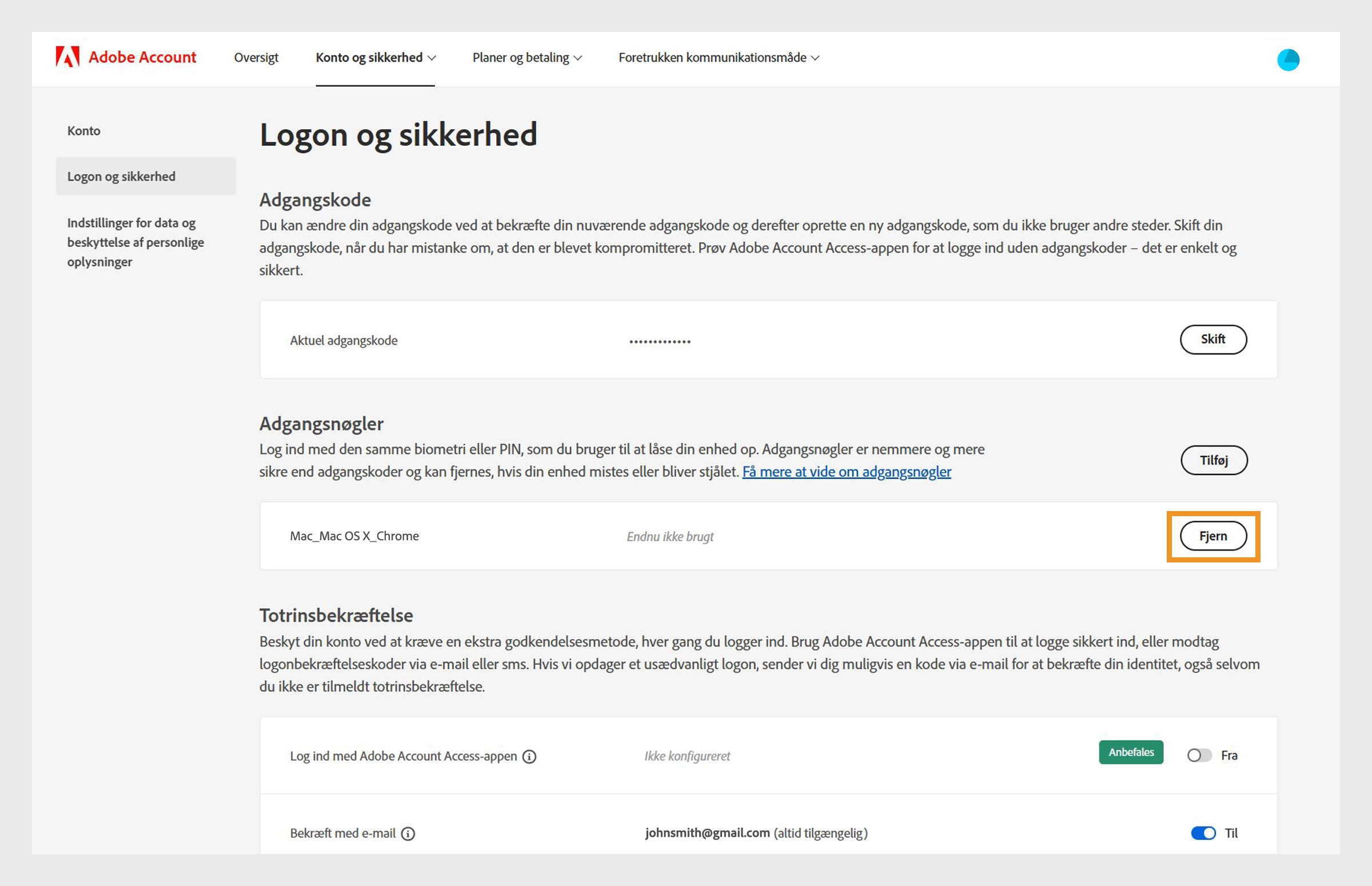Click the Anbefales badge
This screenshot has width=1372, height=886.
click(1130, 752)
